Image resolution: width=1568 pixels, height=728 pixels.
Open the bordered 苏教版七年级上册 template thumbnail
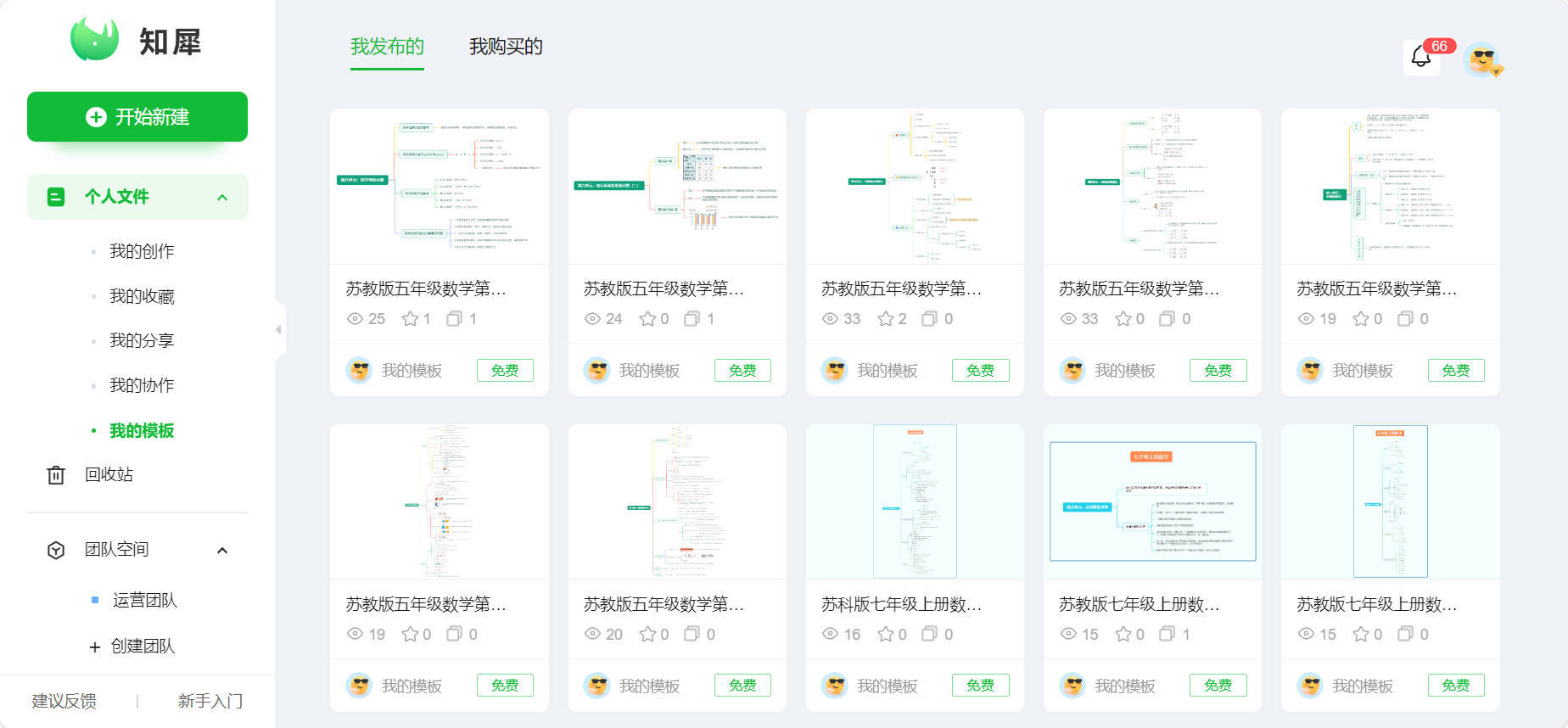[x=1152, y=501]
